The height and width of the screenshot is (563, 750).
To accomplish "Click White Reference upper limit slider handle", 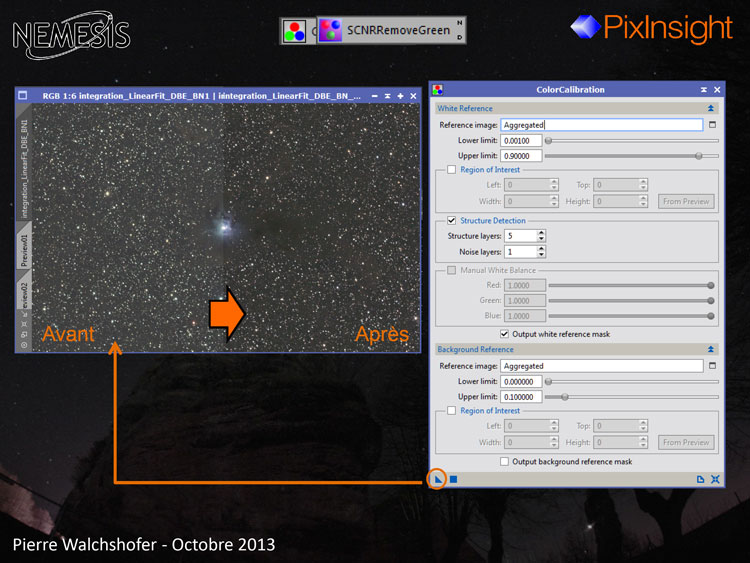I will click(699, 156).
